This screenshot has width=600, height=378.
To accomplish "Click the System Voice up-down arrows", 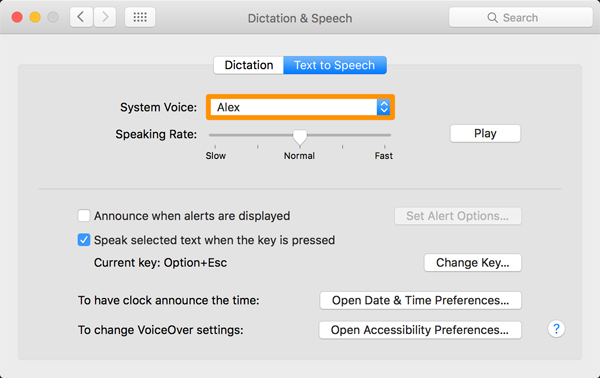I will (383, 107).
